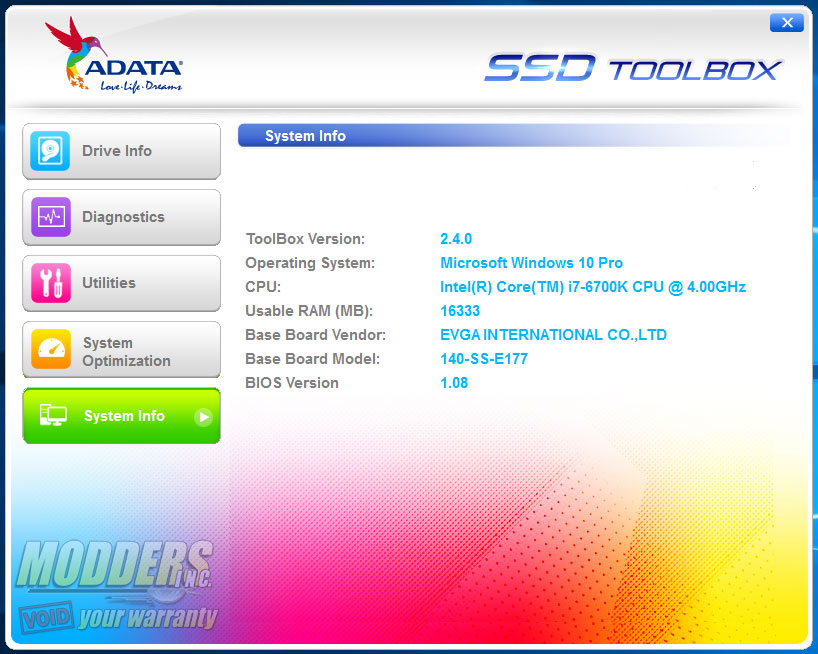Image resolution: width=818 pixels, height=654 pixels.
Task: Click the Usable RAM value 16333
Action: click(460, 311)
